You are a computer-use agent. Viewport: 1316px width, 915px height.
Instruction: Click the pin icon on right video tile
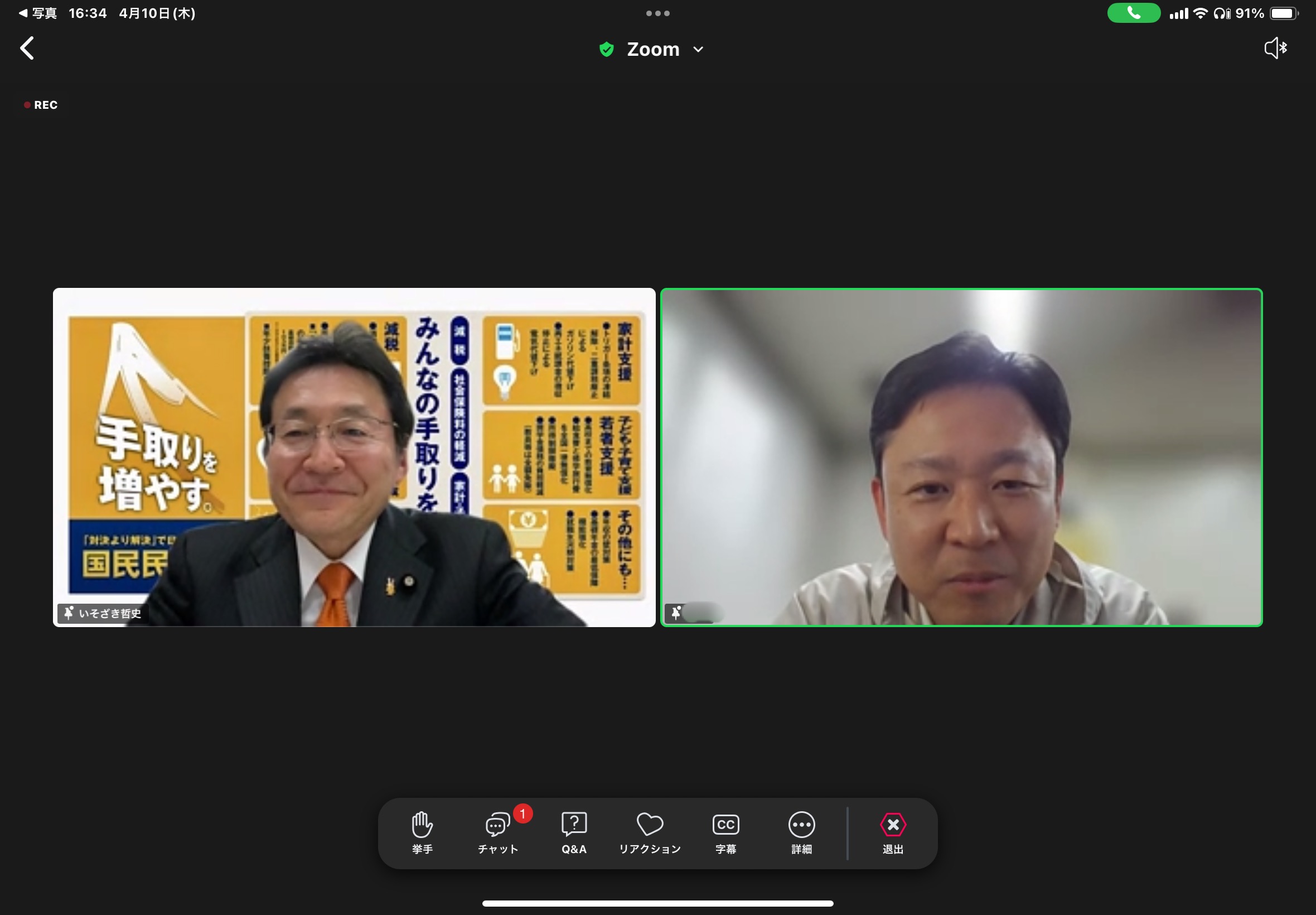click(676, 613)
